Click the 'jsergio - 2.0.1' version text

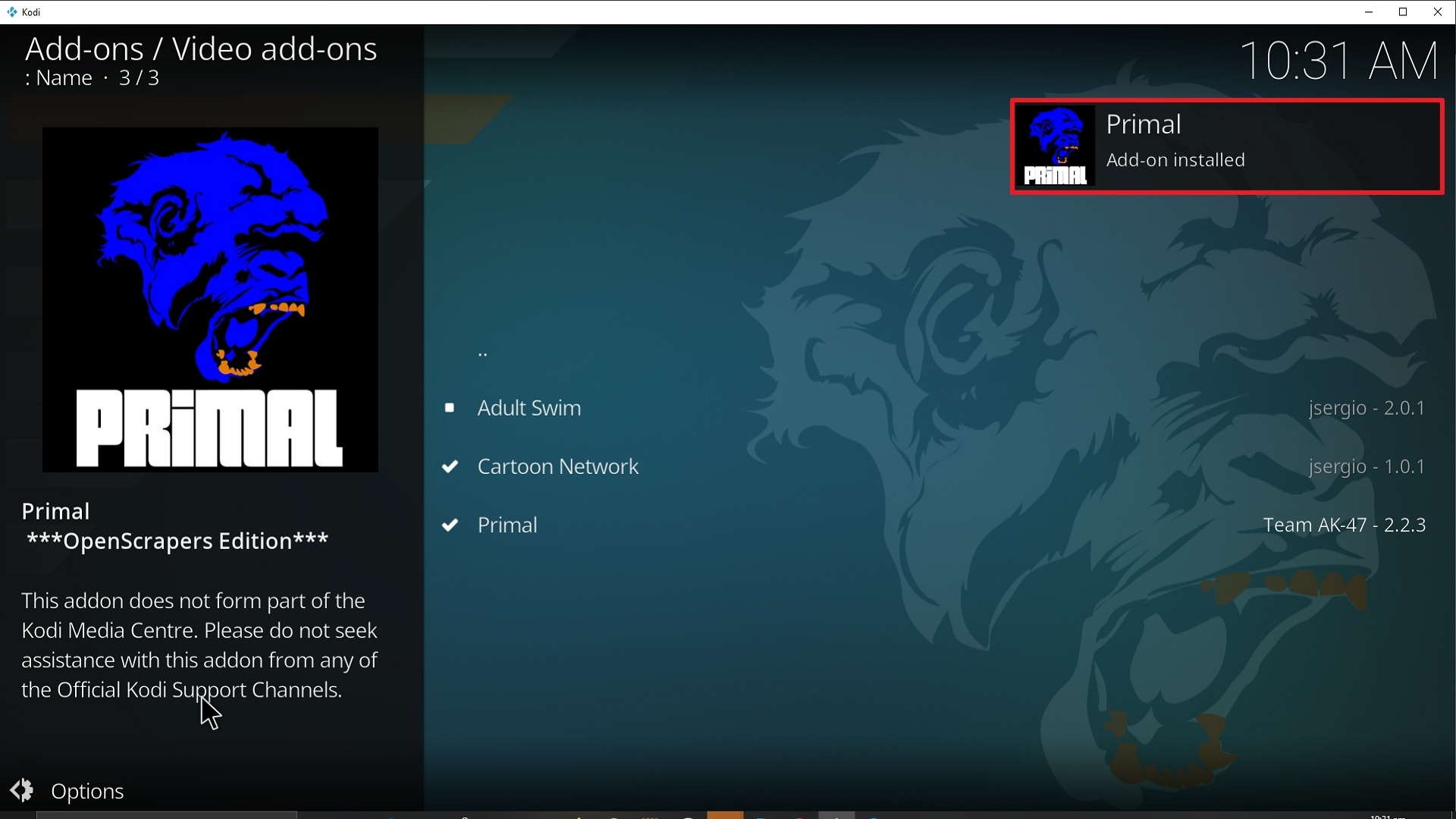point(1367,409)
